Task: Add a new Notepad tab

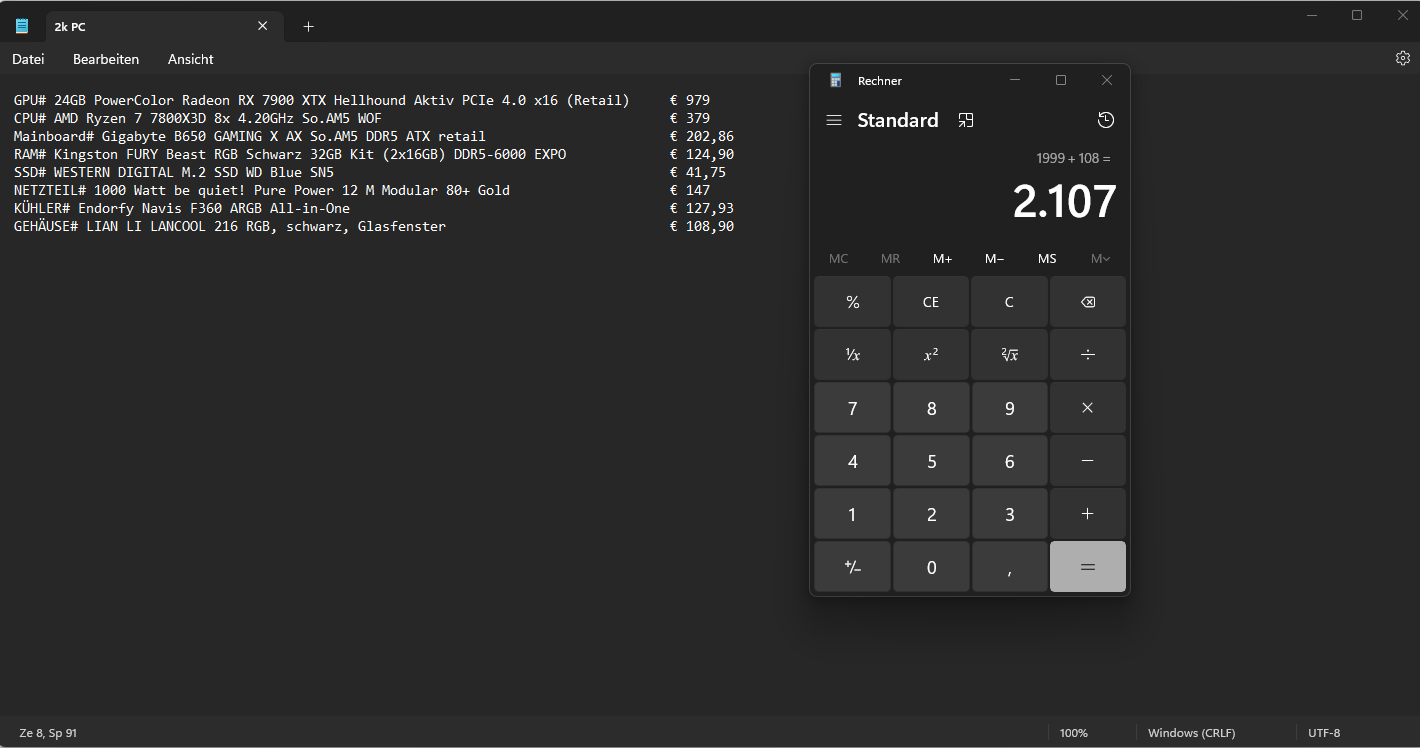Action: [x=308, y=27]
